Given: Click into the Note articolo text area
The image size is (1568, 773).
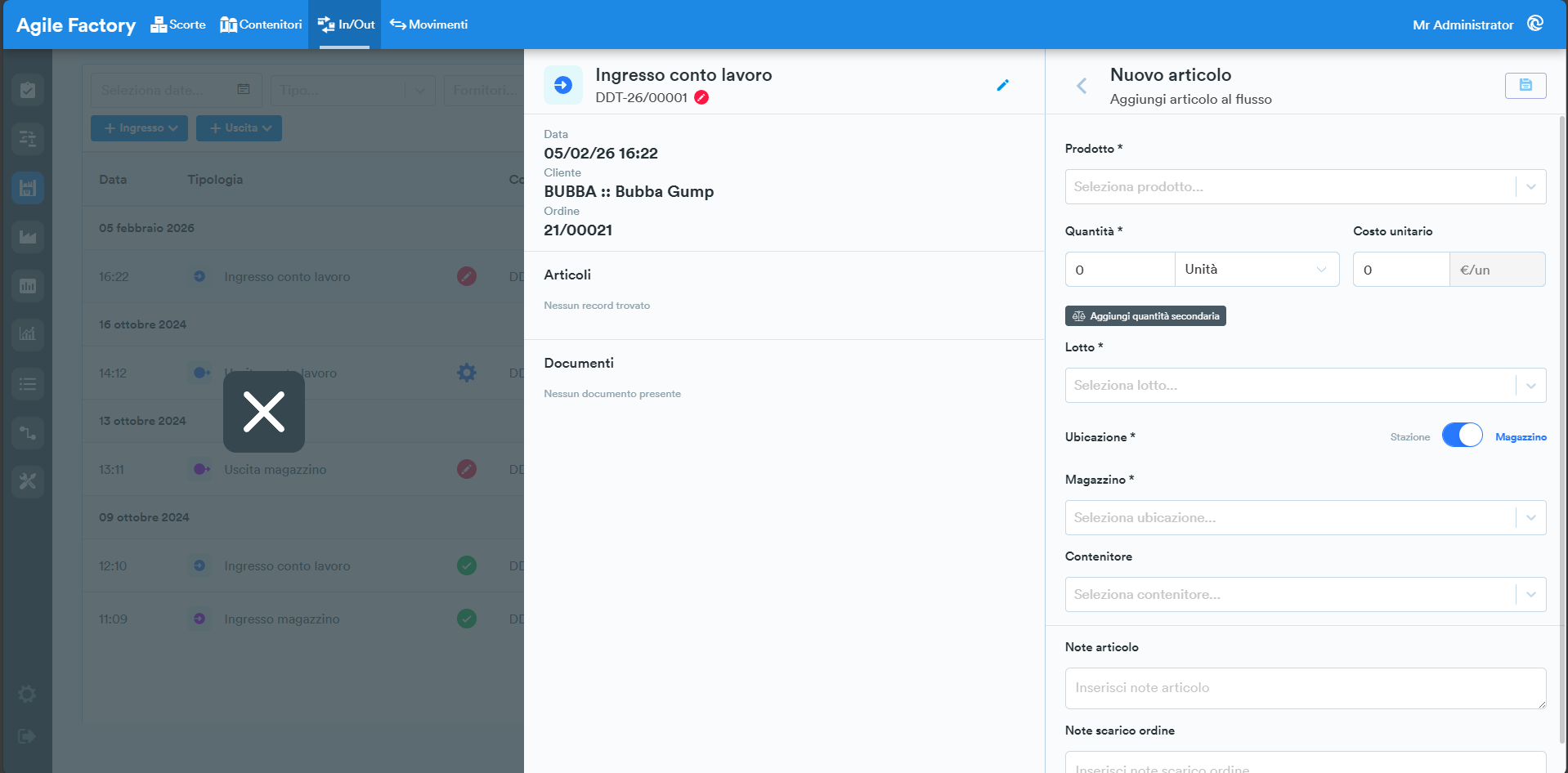Looking at the screenshot, I should coord(1305,688).
